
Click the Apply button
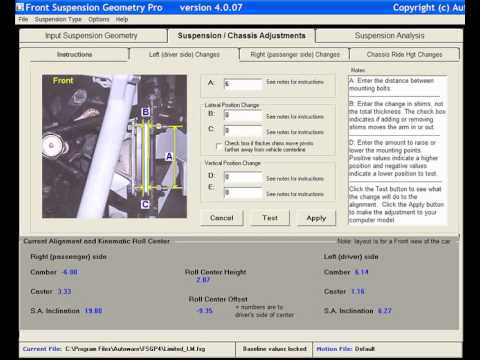coord(316,218)
